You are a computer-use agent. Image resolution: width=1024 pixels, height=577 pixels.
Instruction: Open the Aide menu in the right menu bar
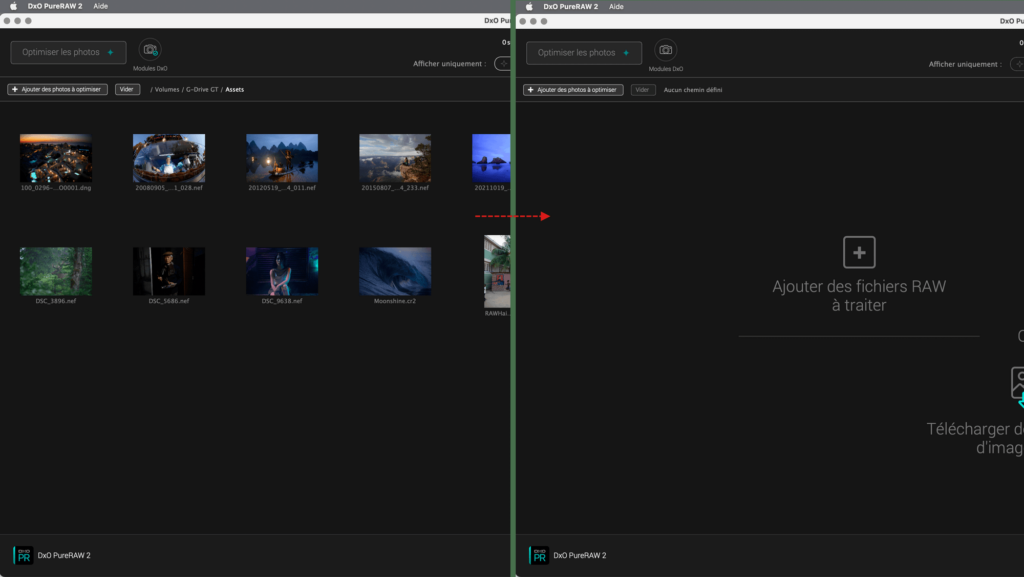pos(616,7)
